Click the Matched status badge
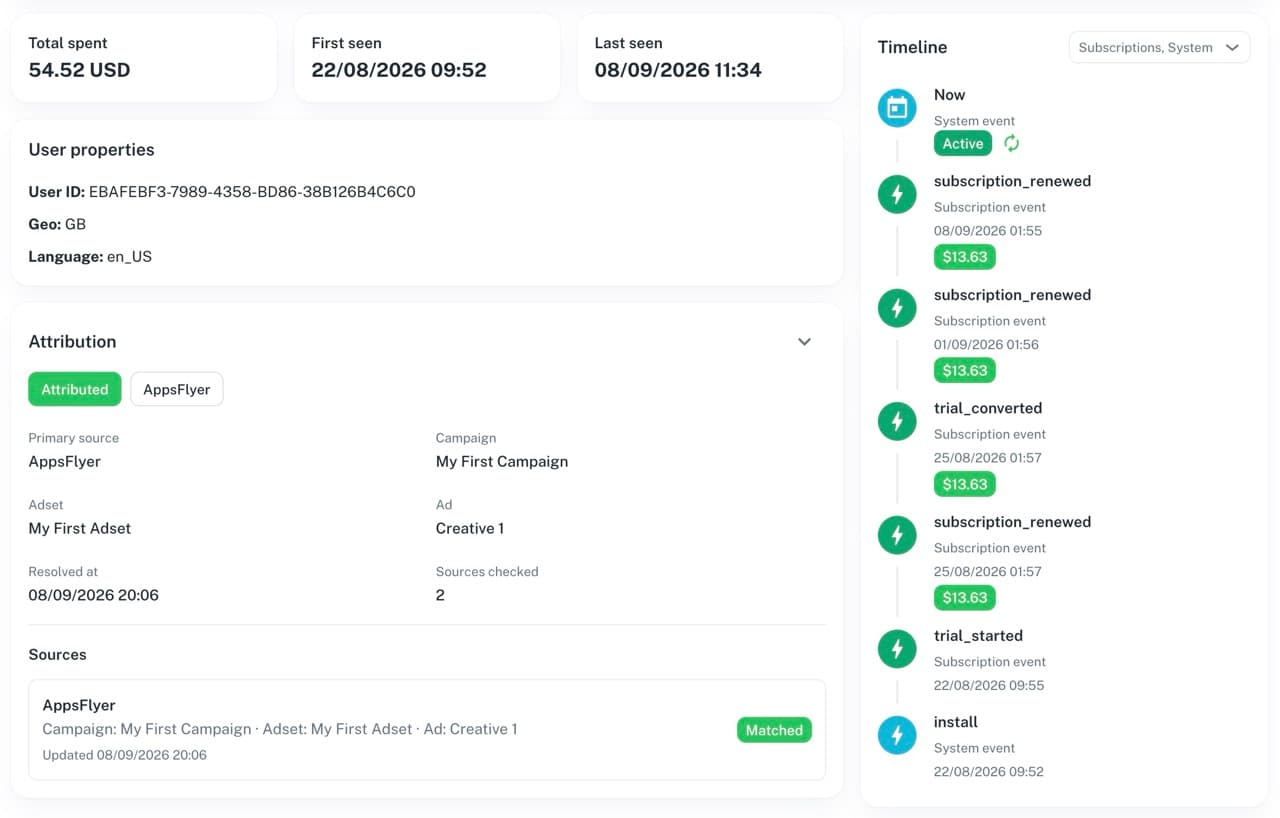 pyautogui.click(x=774, y=730)
